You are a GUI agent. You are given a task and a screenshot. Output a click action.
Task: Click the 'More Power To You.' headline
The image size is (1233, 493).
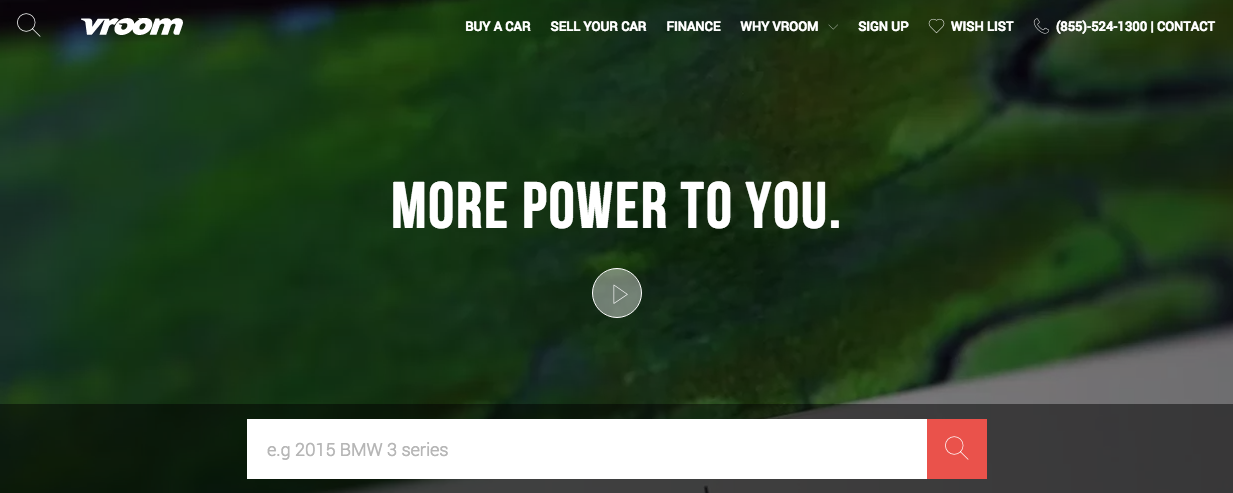616,205
